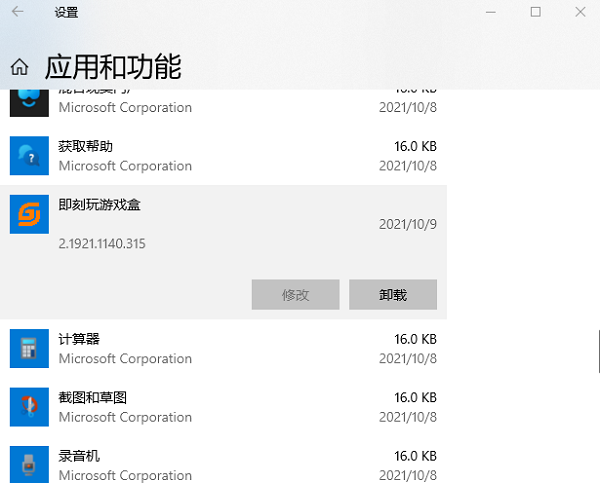Screen dimensions: 600x483
Task: Select the 计算器 list entry name
Action: [x=79, y=339]
